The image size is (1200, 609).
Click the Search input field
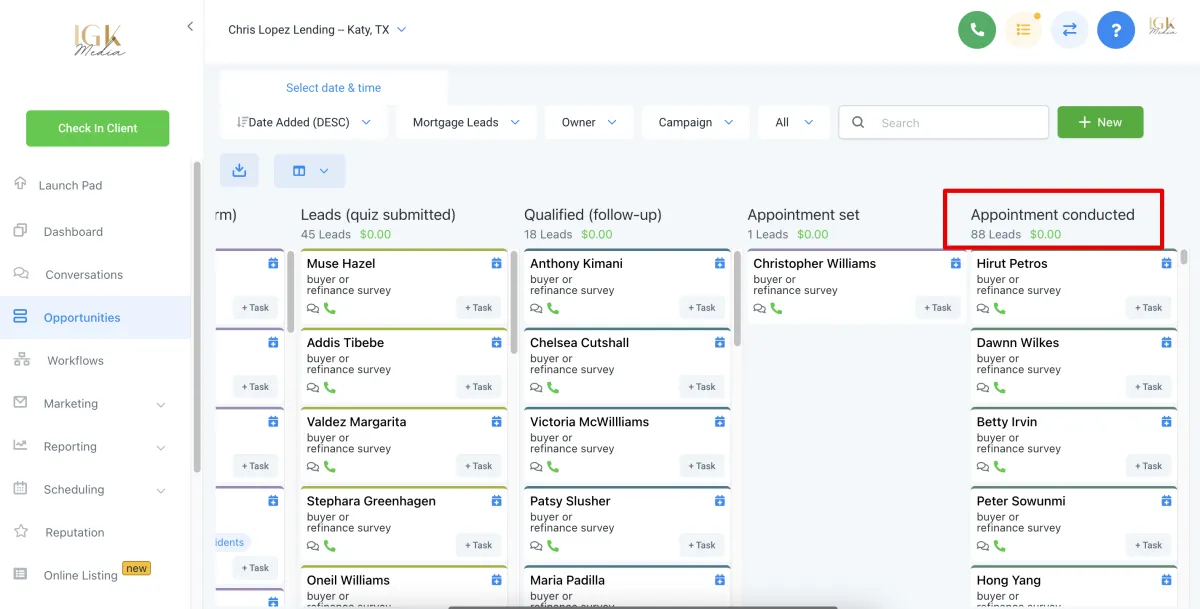(955, 123)
